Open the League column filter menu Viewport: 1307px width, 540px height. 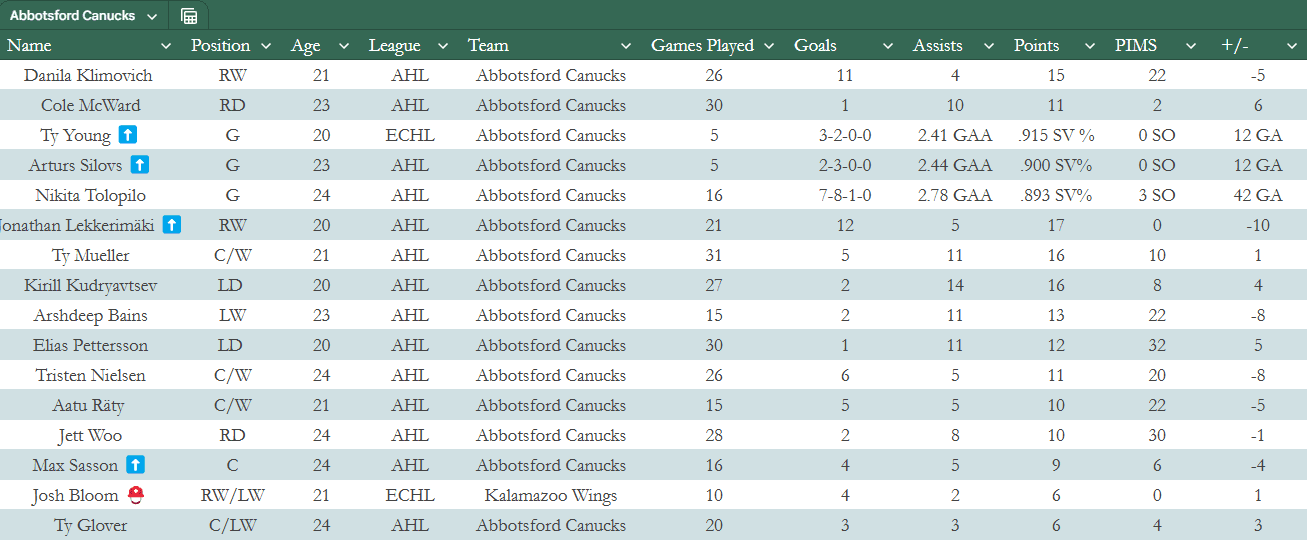click(x=442, y=46)
